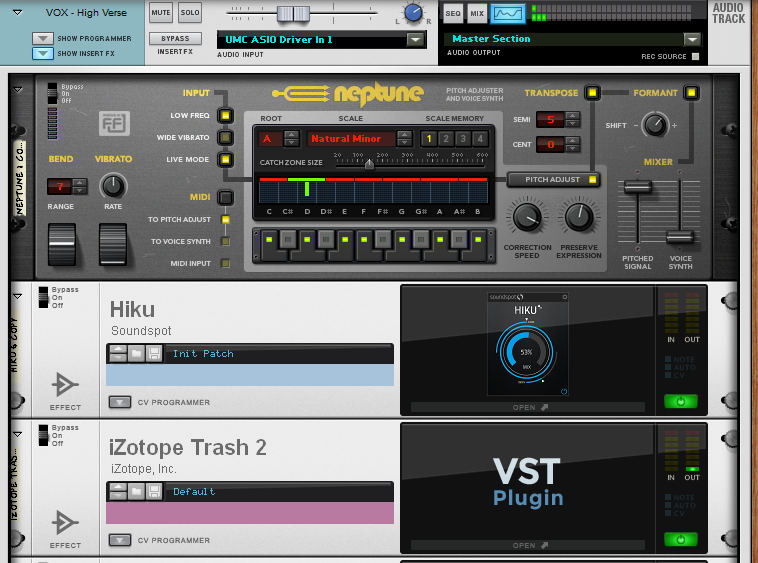Mute the VOX - High Verse track
The height and width of the screenshot is (563, 758).
point(160,13)
